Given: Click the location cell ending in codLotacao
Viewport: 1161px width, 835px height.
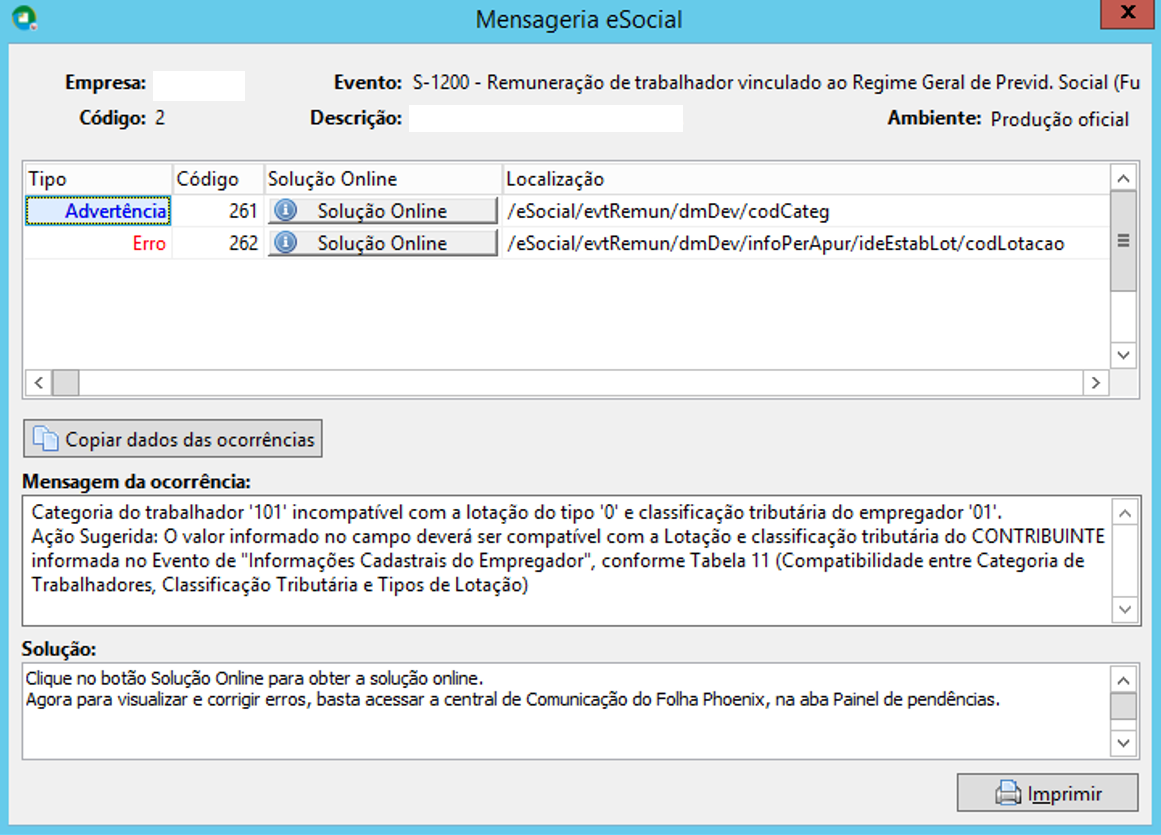Looking at the screenshot, I should coord(806,243).
